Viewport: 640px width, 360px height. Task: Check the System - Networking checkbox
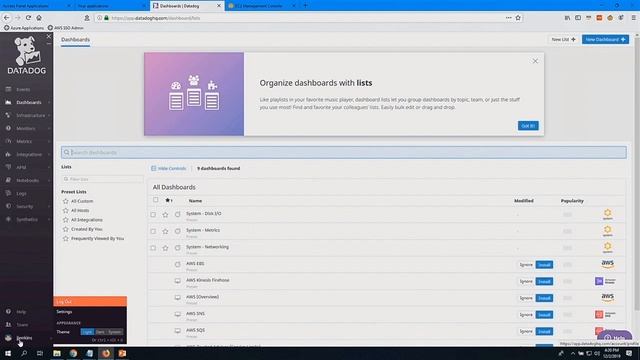tap(153, 248)
